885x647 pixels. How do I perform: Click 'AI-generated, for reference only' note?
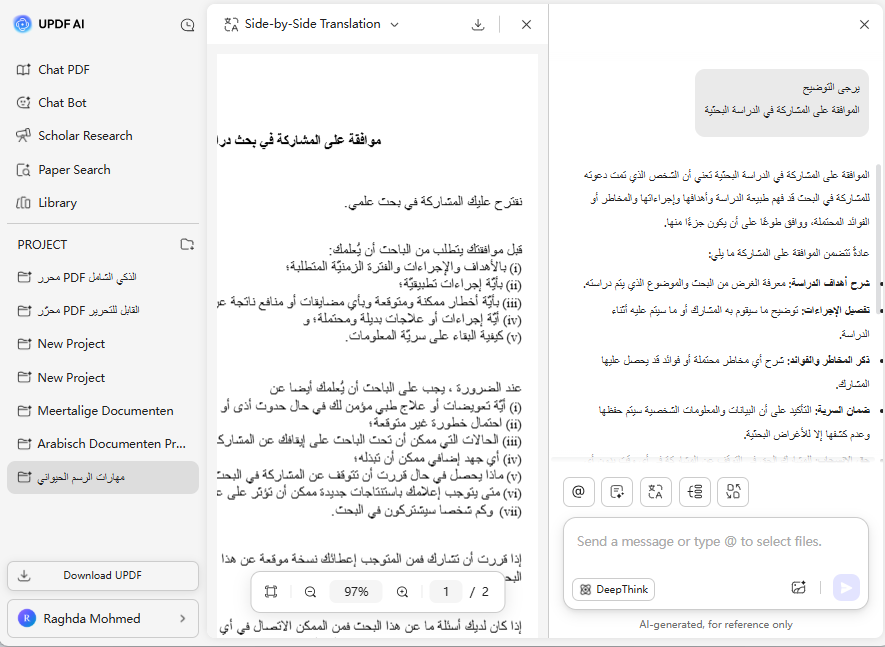point(715,624)
